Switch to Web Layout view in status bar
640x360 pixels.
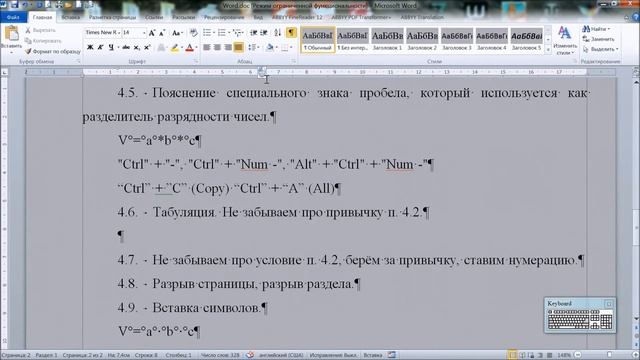(531, 355)
